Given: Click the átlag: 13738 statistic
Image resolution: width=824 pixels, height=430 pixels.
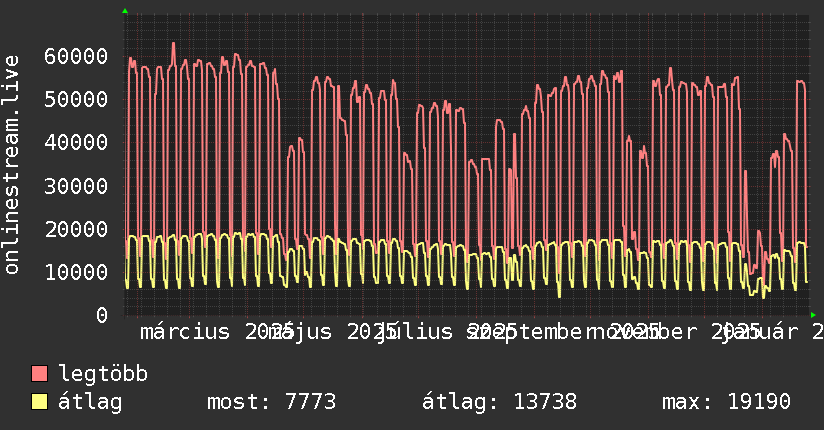Looking at the screenshot, I should point(499,402).
